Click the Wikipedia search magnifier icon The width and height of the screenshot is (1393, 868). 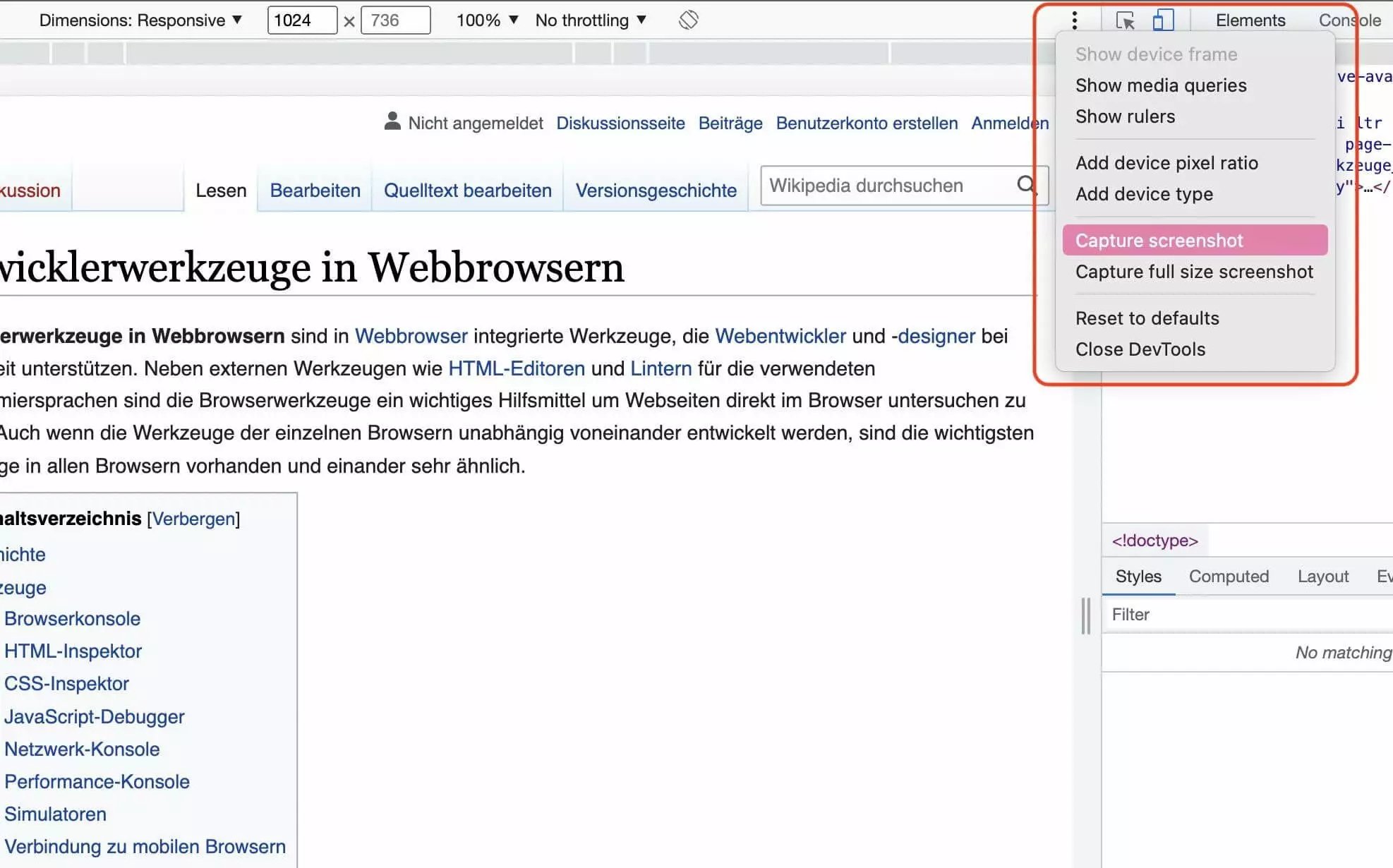coord(1027,185)
